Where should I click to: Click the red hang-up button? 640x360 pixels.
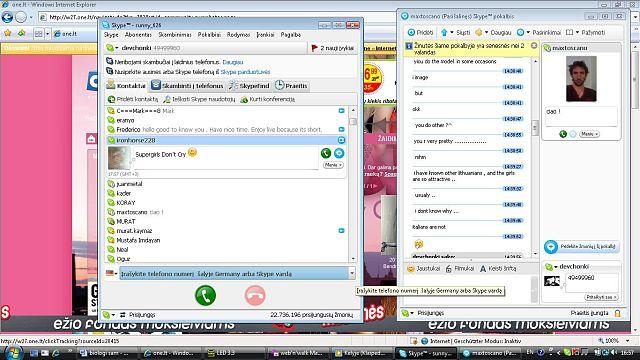(x=255, y=296)
